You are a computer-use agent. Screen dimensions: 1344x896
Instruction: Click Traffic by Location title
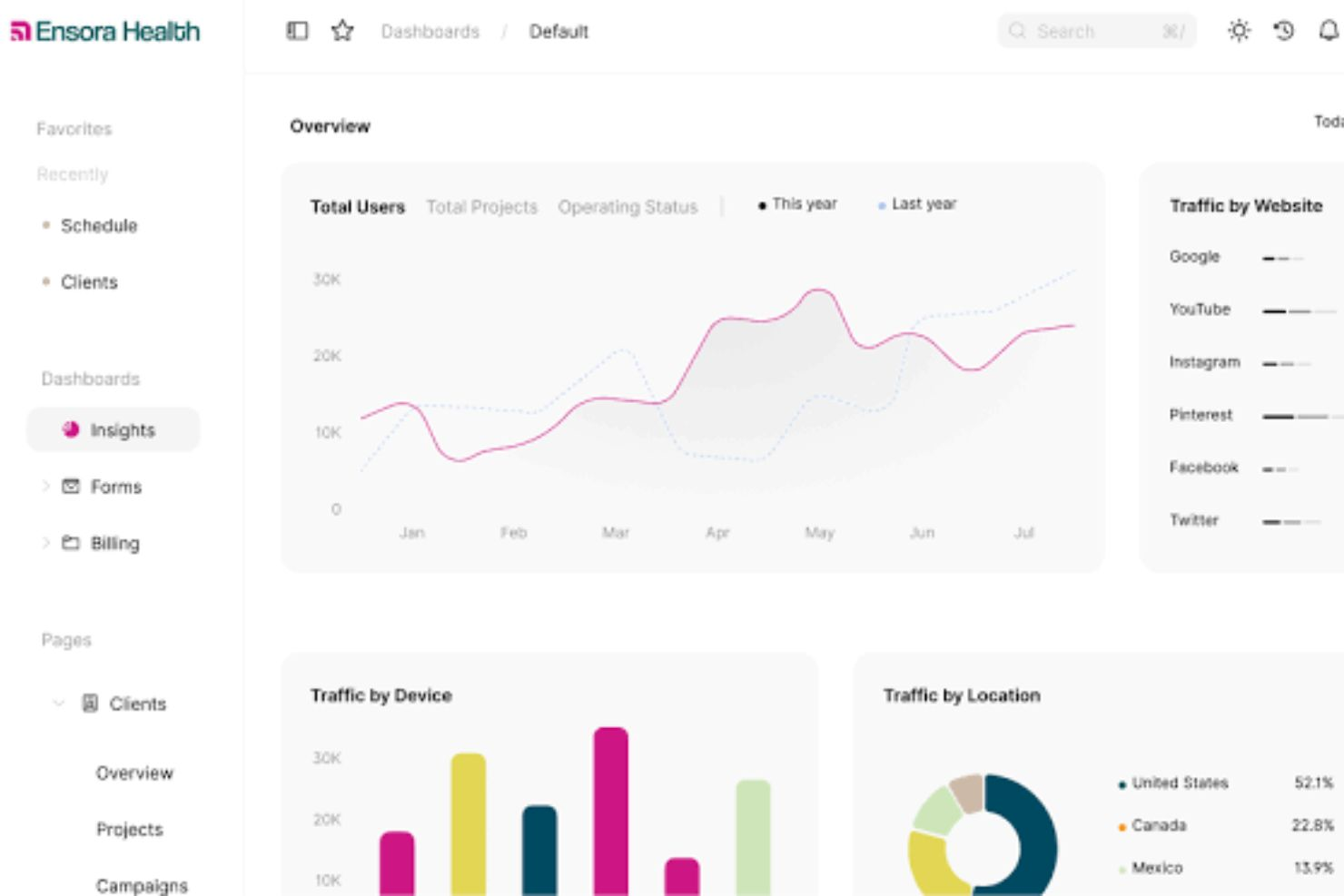pos(962,695)
